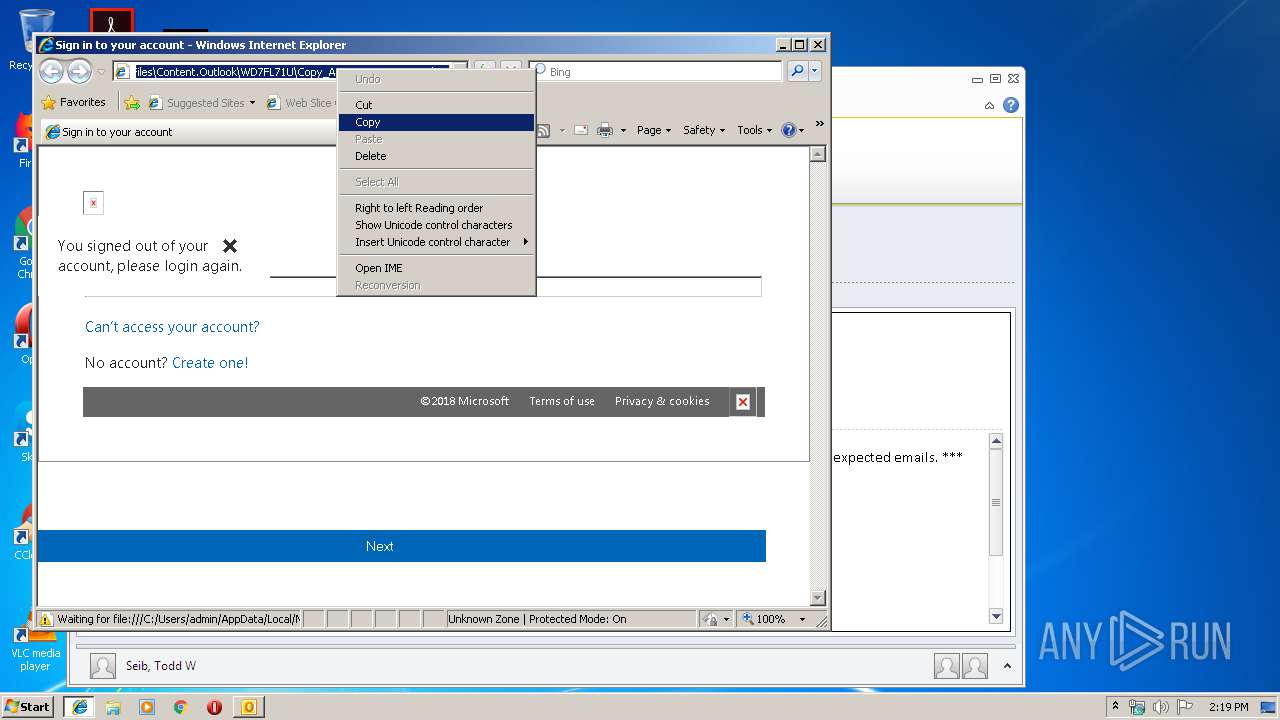Click the Forward navigation arrow in Internet Explorer
Screen dimensions: 1280x720
(79, 71)
